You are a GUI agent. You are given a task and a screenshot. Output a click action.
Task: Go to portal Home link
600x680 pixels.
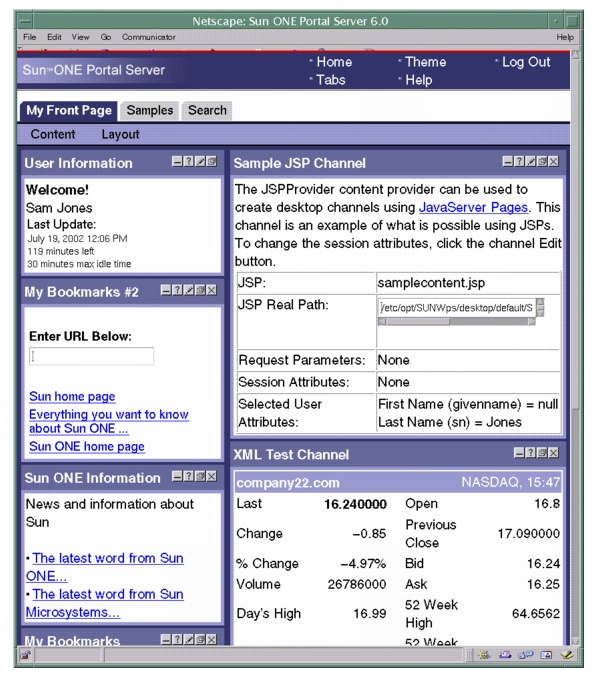pos(334,62)
